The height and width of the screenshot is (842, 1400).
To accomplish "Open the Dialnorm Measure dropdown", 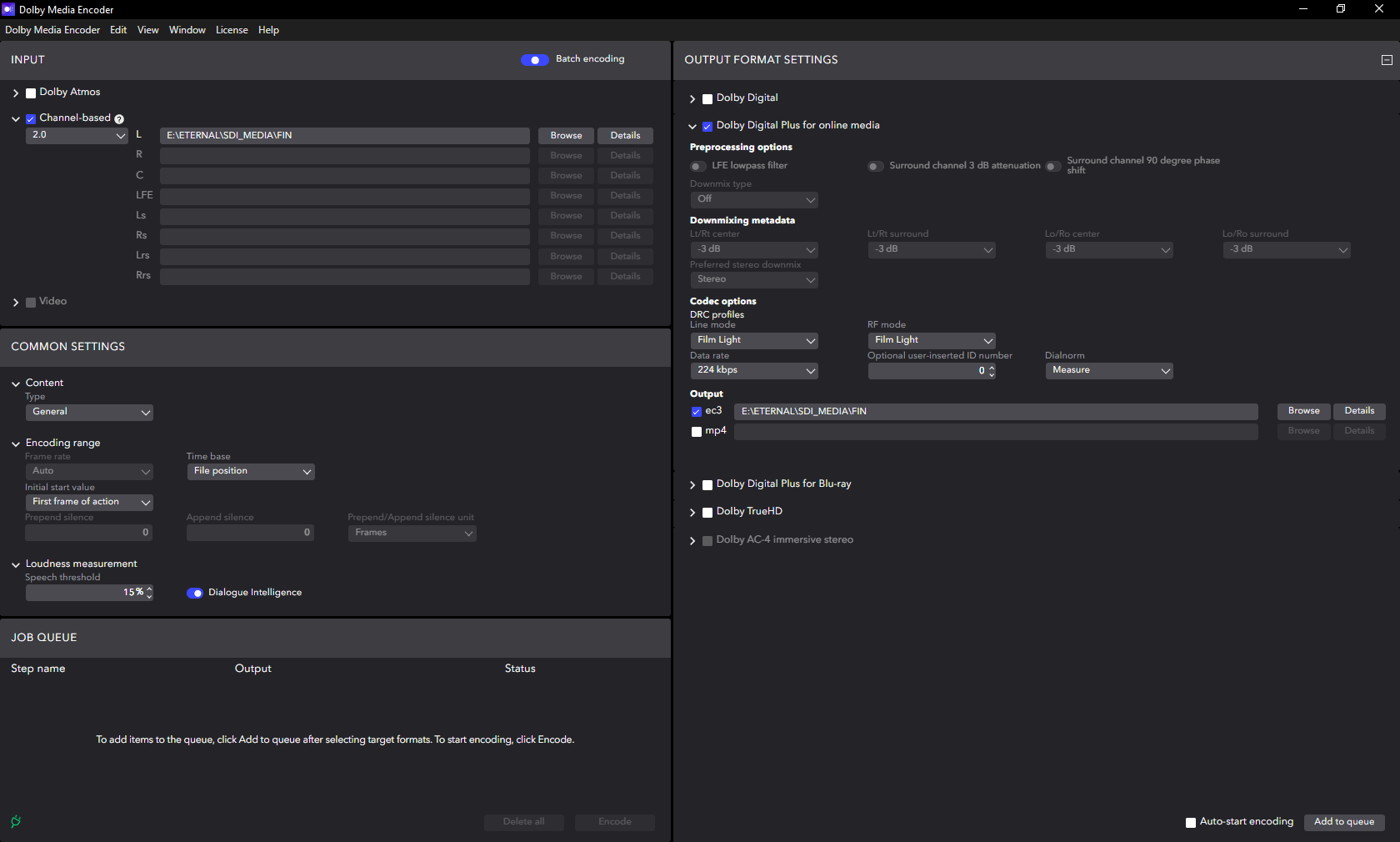I will (1108, 371).
